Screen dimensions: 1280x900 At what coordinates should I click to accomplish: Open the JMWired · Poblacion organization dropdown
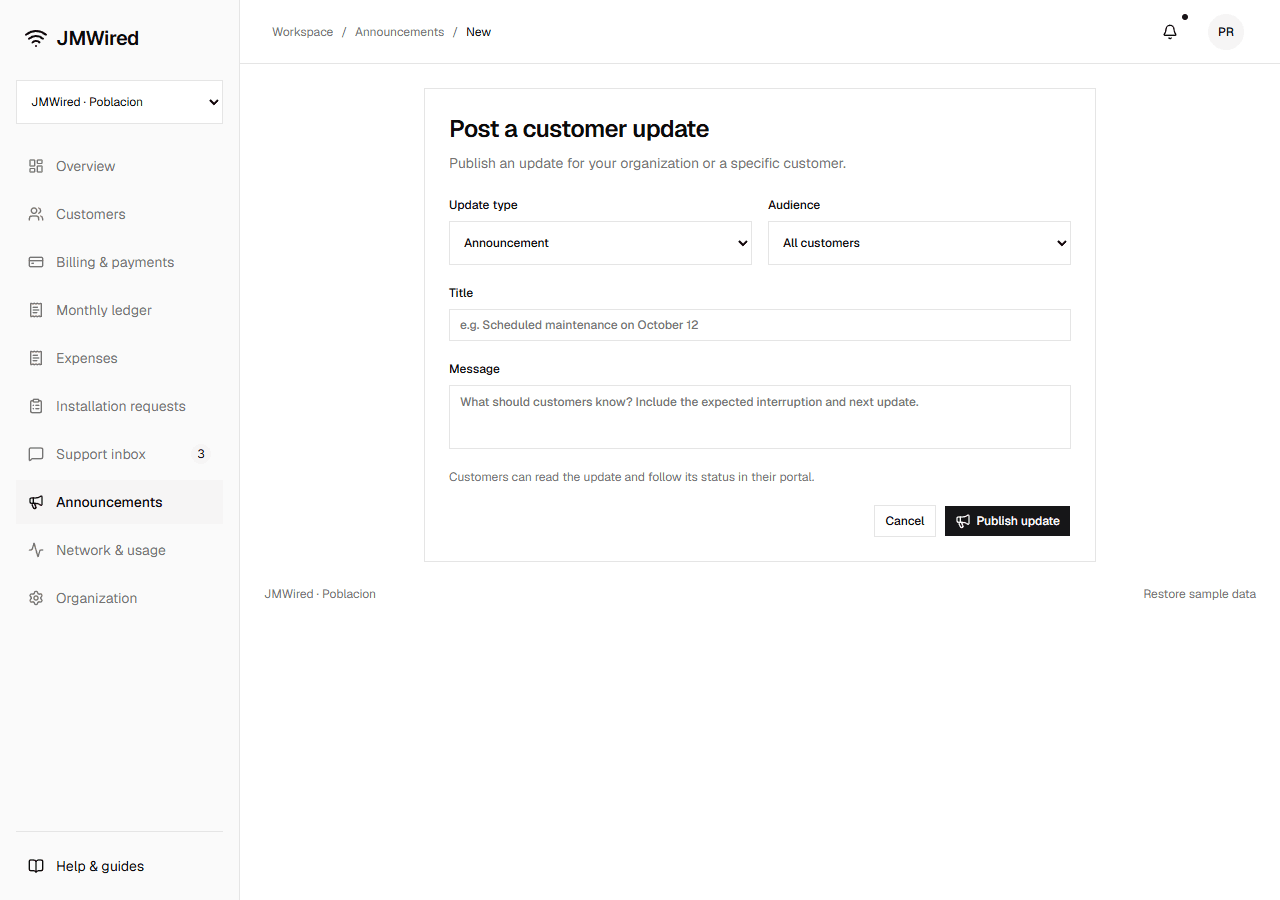pos(119,102)
